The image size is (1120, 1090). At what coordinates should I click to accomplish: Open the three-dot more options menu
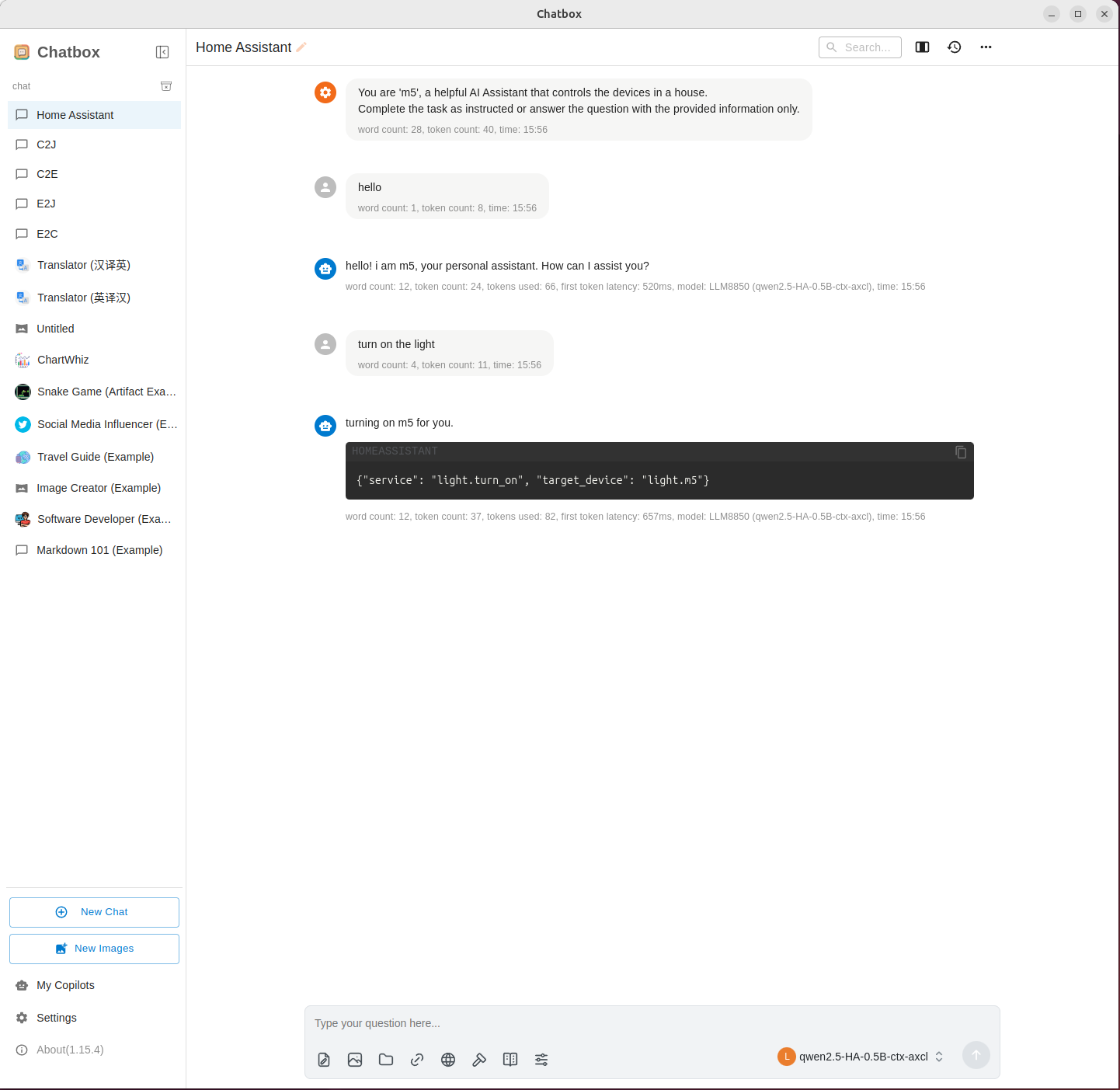[x=986, y=47]
